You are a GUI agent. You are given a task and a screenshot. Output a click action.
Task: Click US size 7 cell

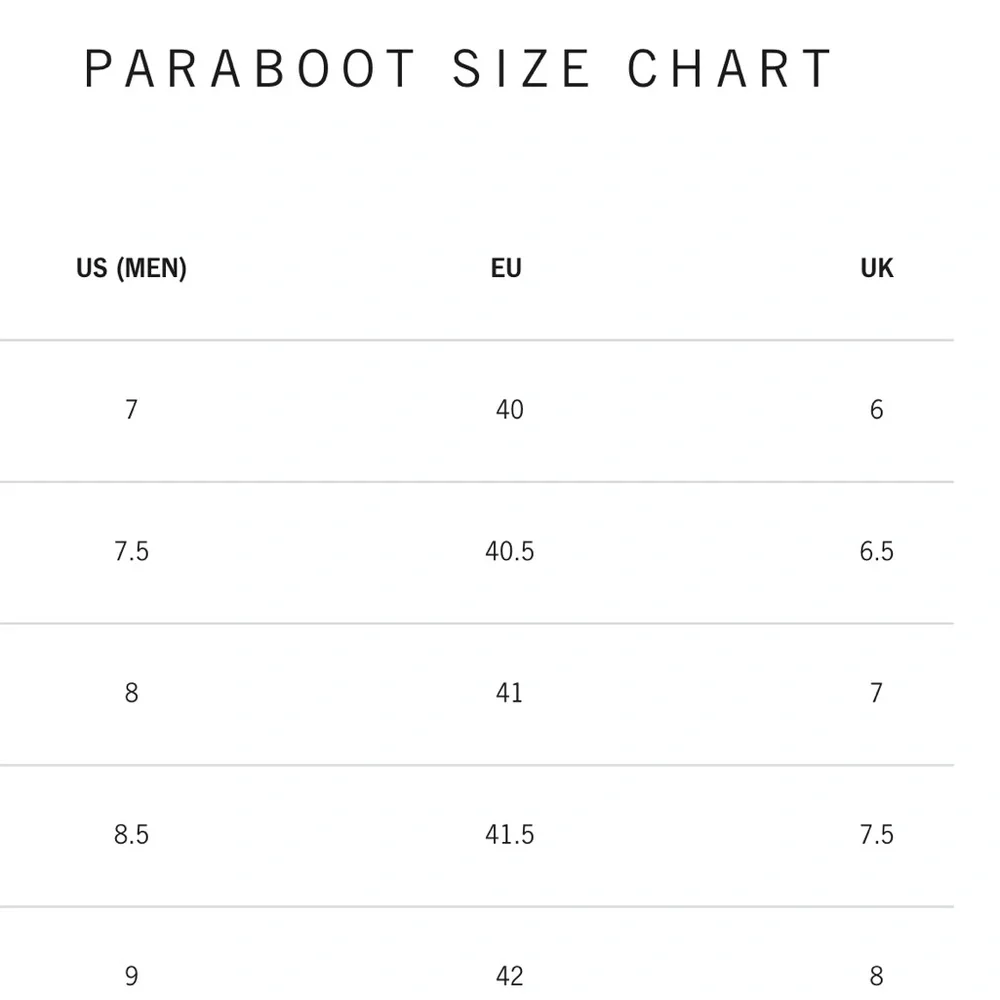click(x=131, y=409)
